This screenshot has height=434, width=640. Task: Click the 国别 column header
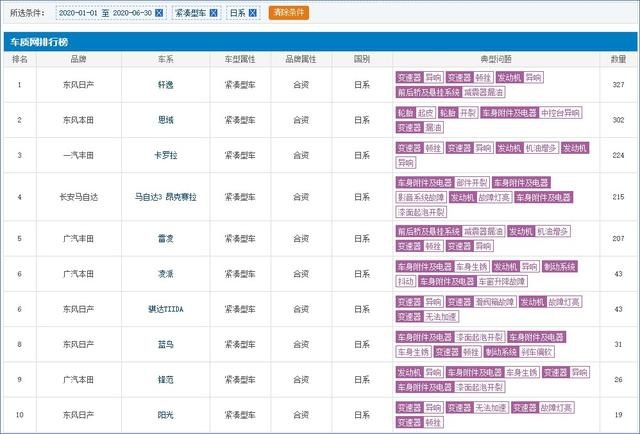coord(362,59)
